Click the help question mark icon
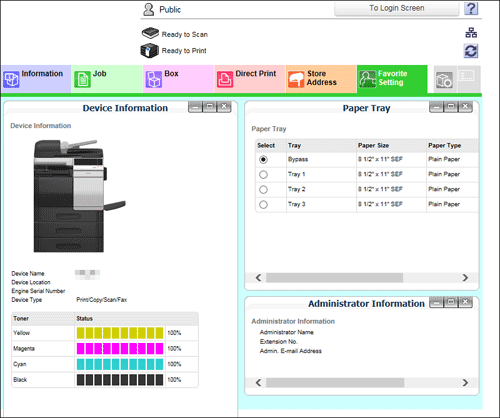 471,9
